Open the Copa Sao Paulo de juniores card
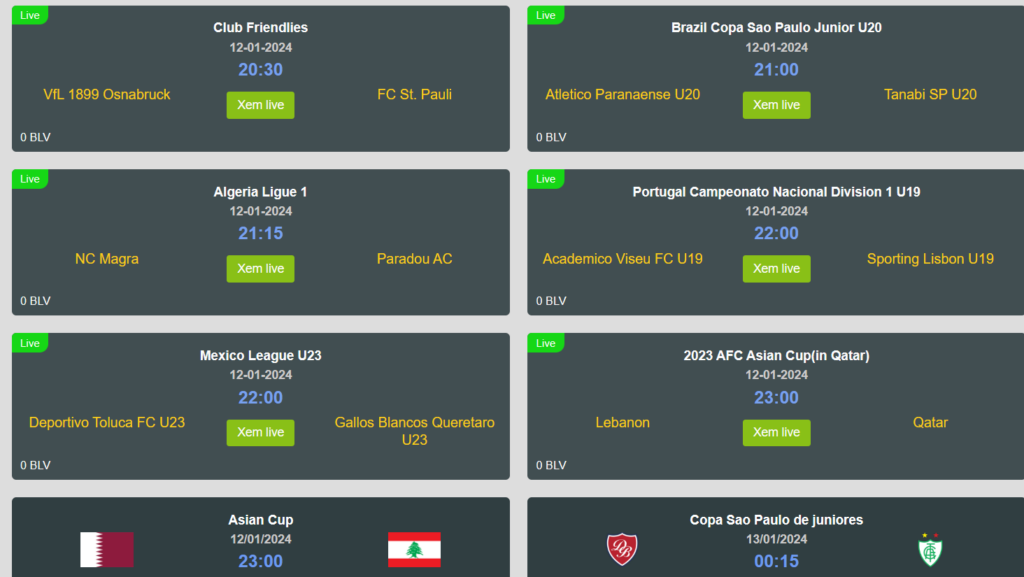The image size is (1024, 577). coord(776,537)
